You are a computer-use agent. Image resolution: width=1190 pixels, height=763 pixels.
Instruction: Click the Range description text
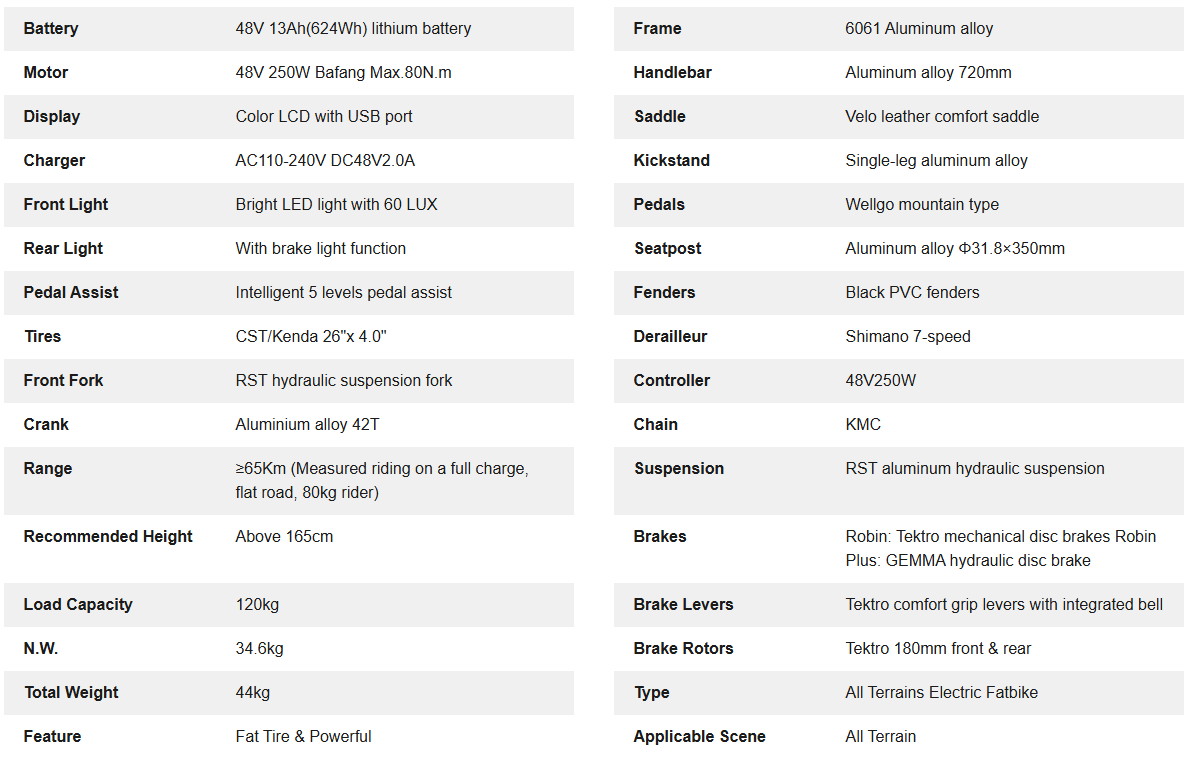[x=382, y=480]
